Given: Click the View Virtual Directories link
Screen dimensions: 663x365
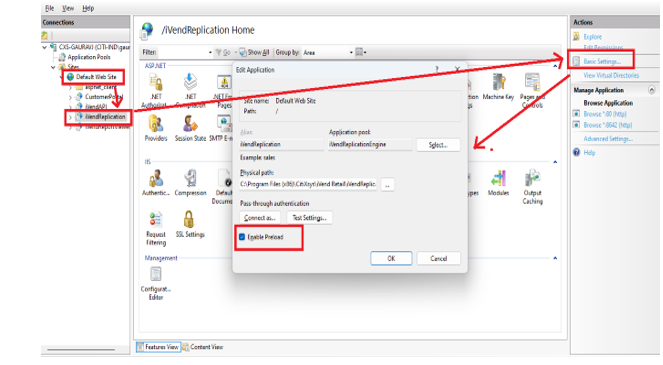Looking at the screenshot, I should click(x=611, y=75).
